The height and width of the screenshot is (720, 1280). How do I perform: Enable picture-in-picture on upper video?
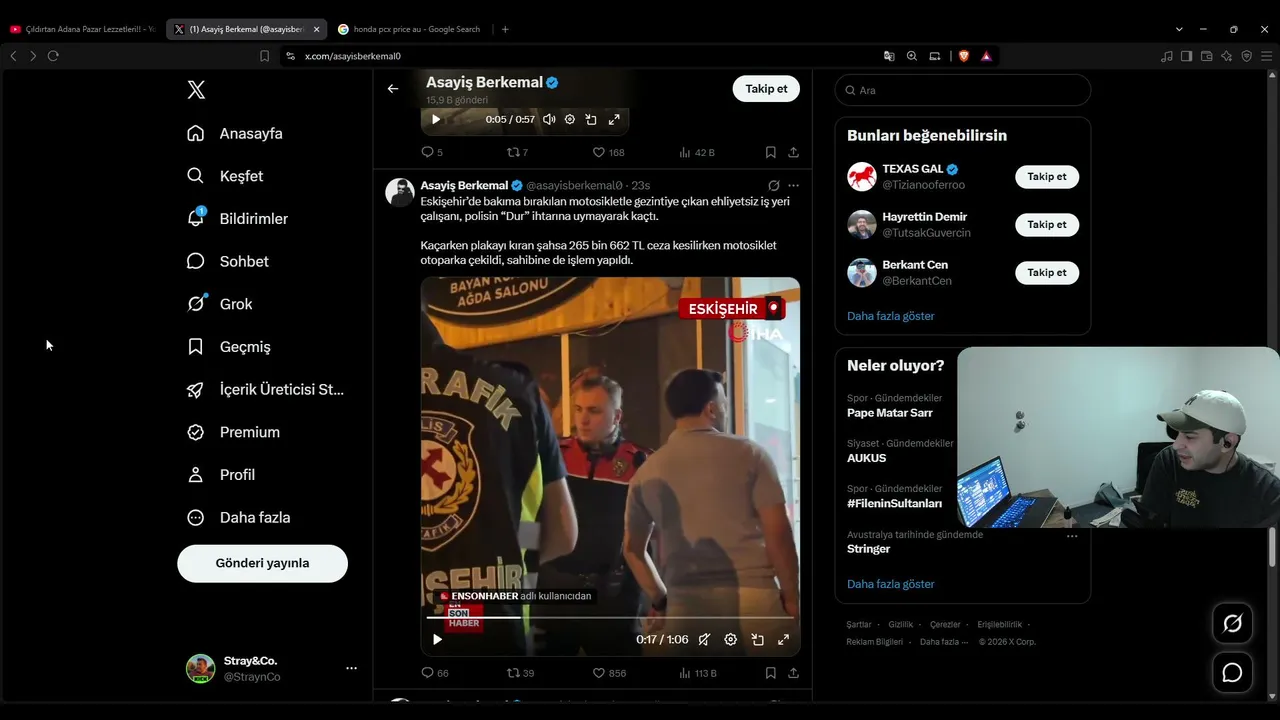[591, 119]
